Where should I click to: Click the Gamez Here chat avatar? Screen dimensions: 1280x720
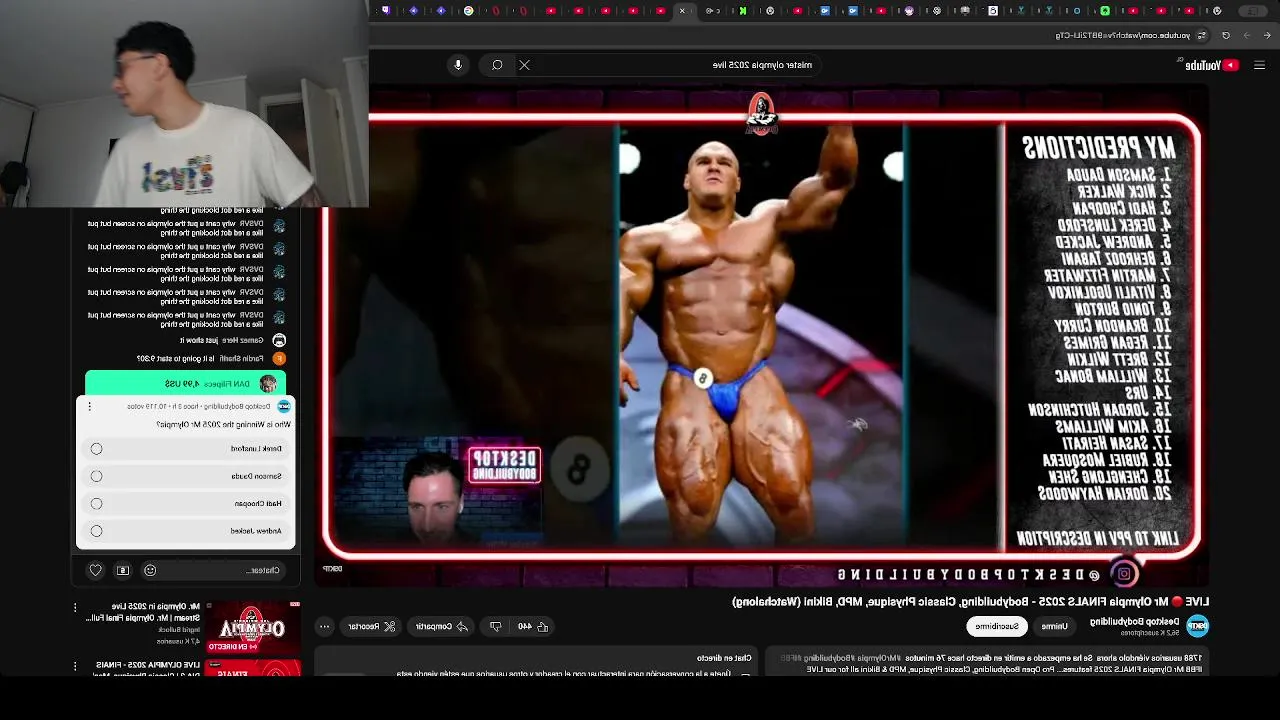pyautogui.click(x=279, y=340)
